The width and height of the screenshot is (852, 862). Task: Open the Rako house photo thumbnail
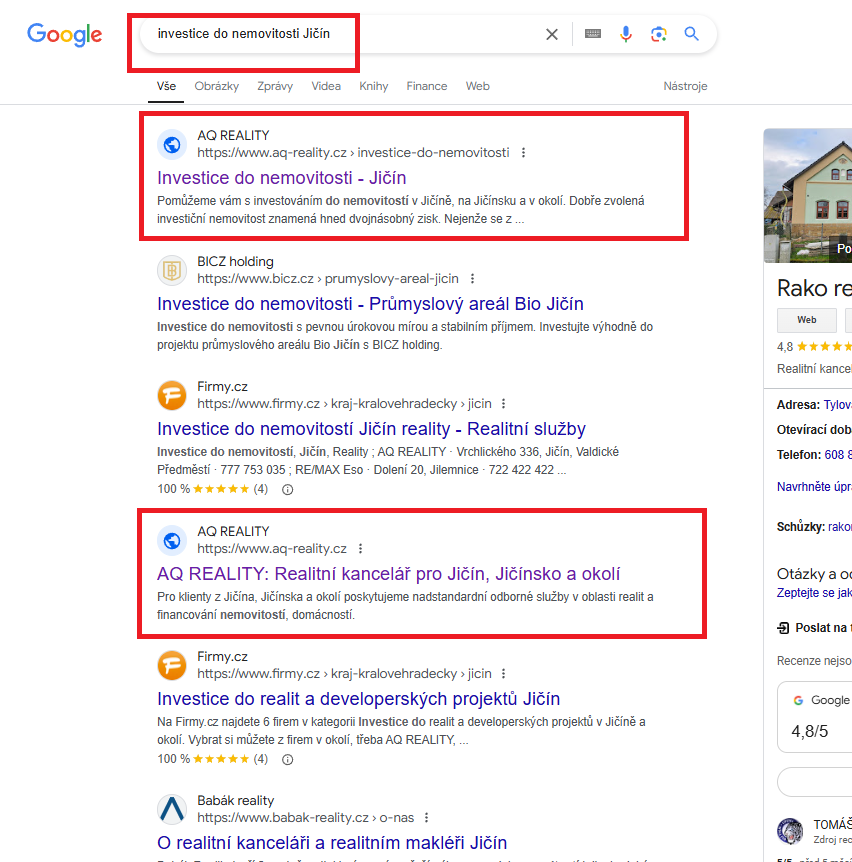tap(808, 196)
